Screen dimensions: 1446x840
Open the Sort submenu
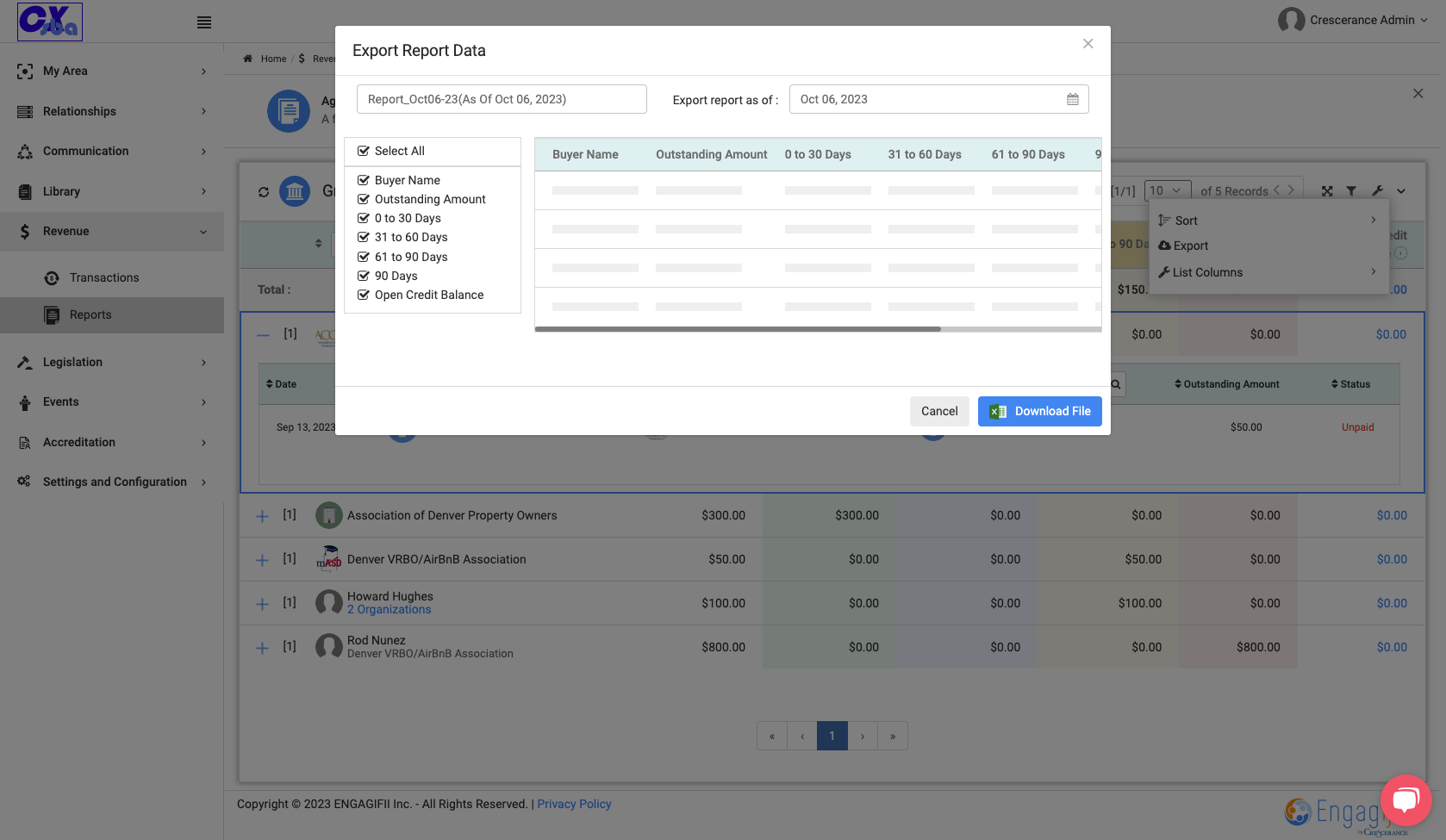[1268, 221]
